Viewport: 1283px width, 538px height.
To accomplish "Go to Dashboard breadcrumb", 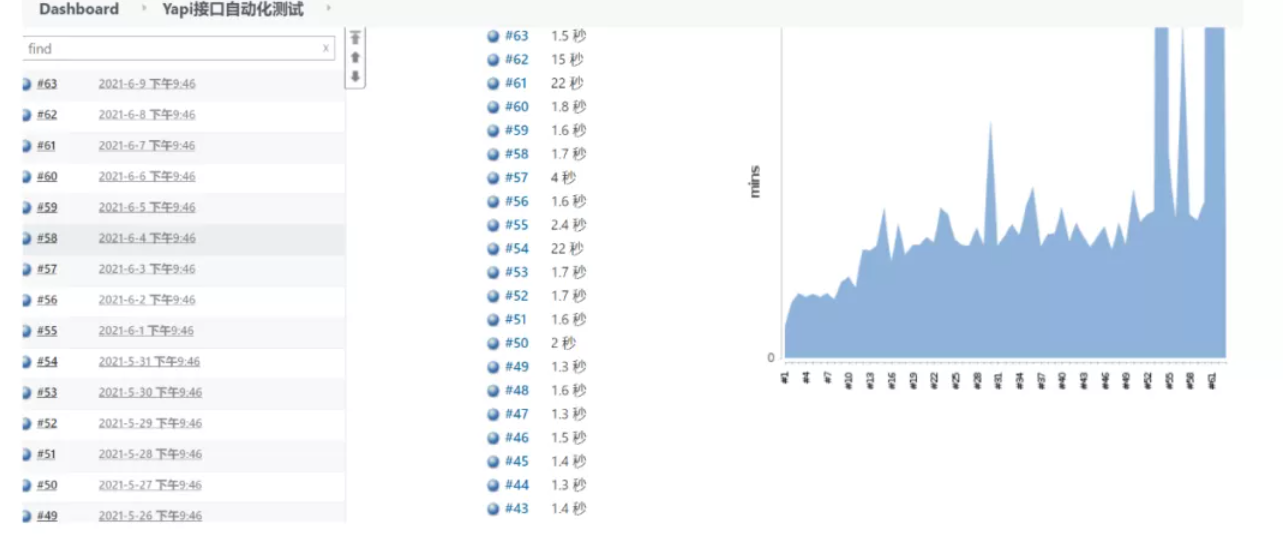I will (78, 9).
